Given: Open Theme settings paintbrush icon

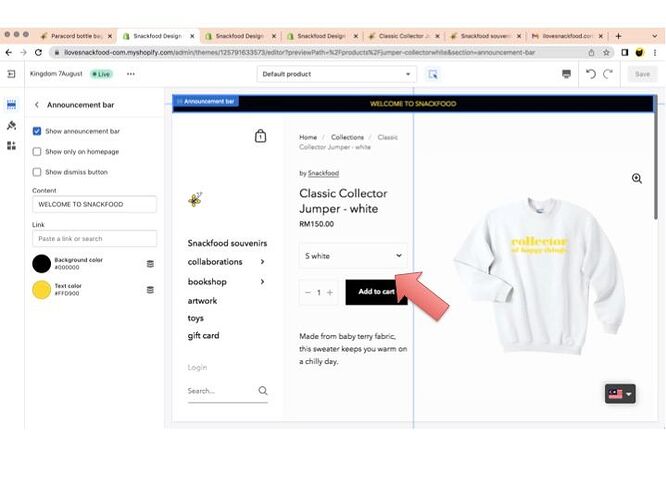Looking at the screenshot, I should [11, 125].
